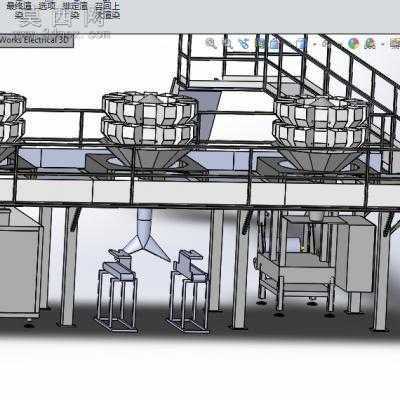Open the View Settings icon
400x400 pixels.
[395, 43]
